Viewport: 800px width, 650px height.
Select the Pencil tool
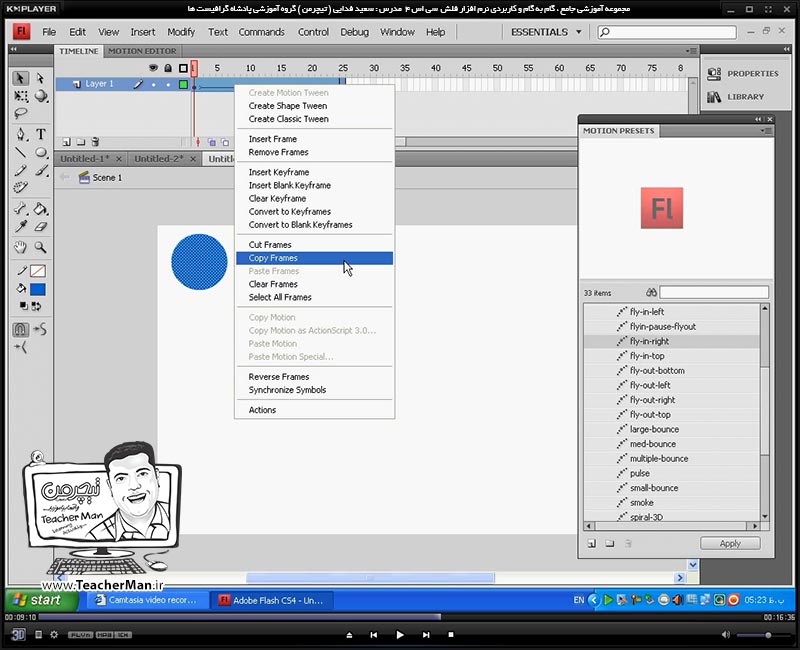(x=20, y=170)
